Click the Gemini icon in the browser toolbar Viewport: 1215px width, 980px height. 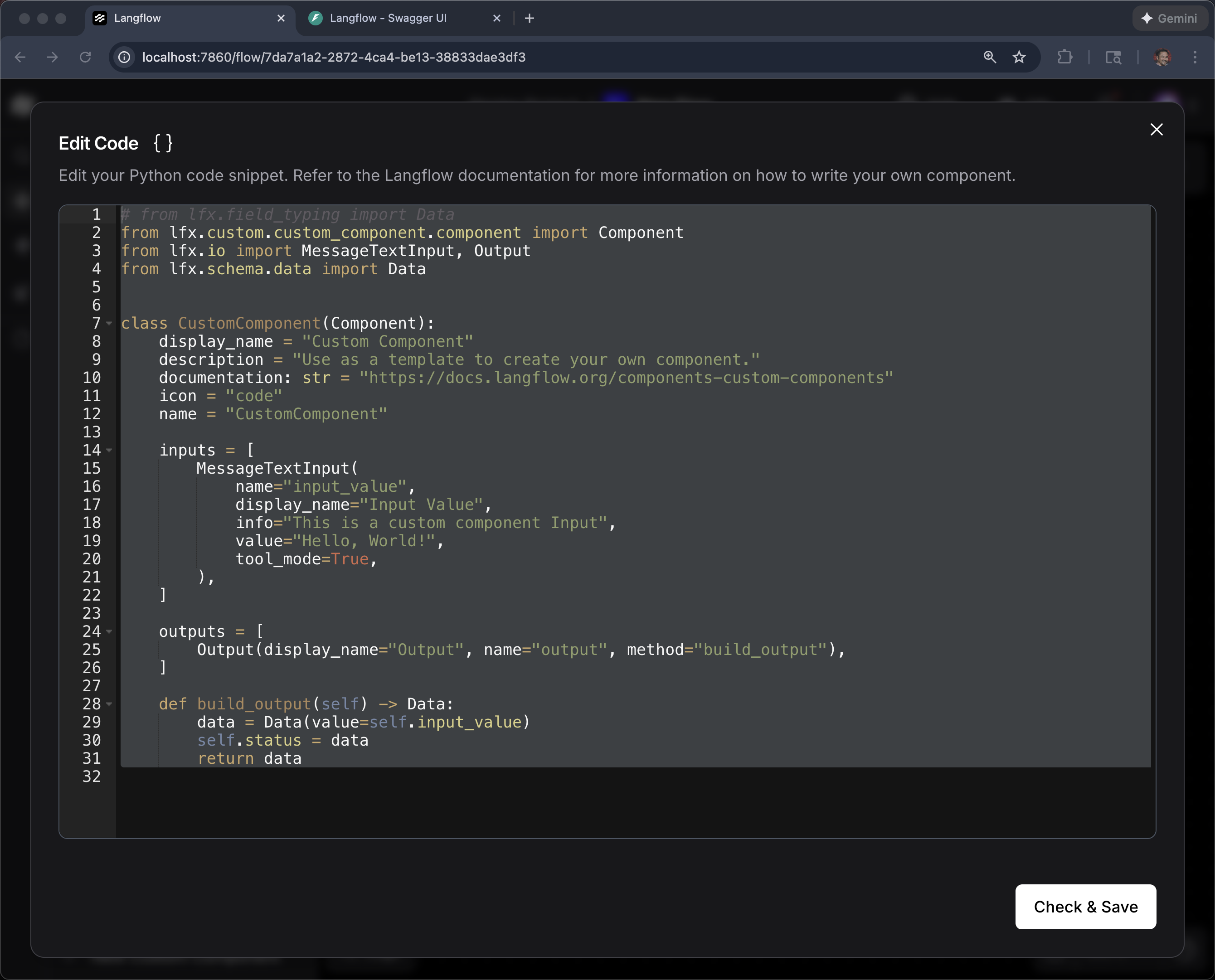(x=1170, y=18)
